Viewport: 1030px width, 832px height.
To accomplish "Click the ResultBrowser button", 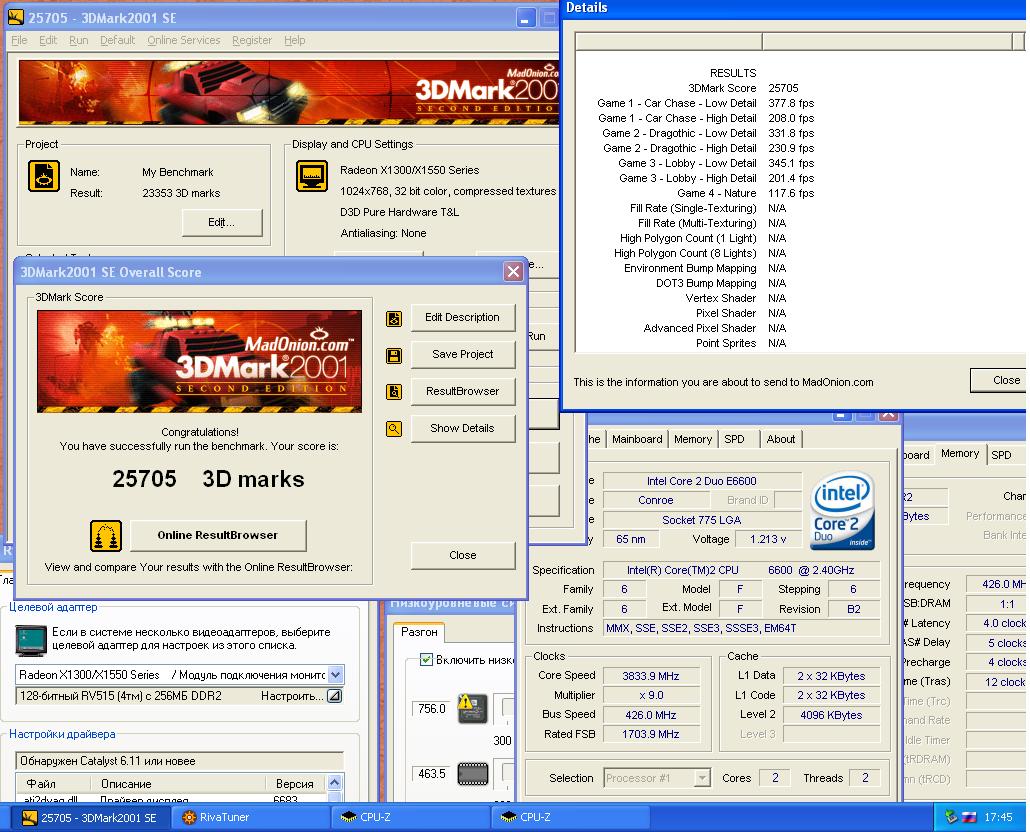I will tap(462, 391).
